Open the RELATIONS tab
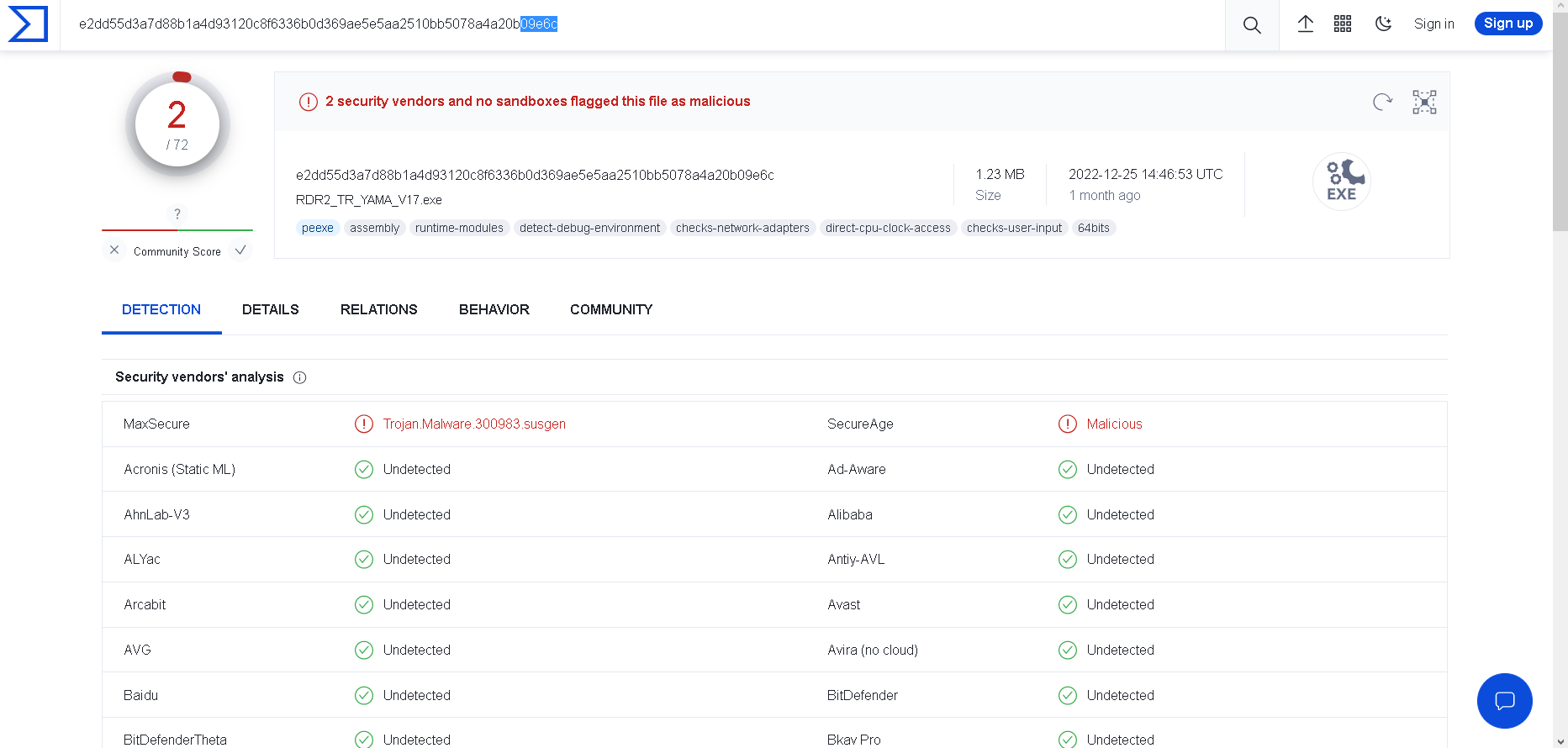The image size is (1568, 748). pyautogui.click(x=379, y=309)
